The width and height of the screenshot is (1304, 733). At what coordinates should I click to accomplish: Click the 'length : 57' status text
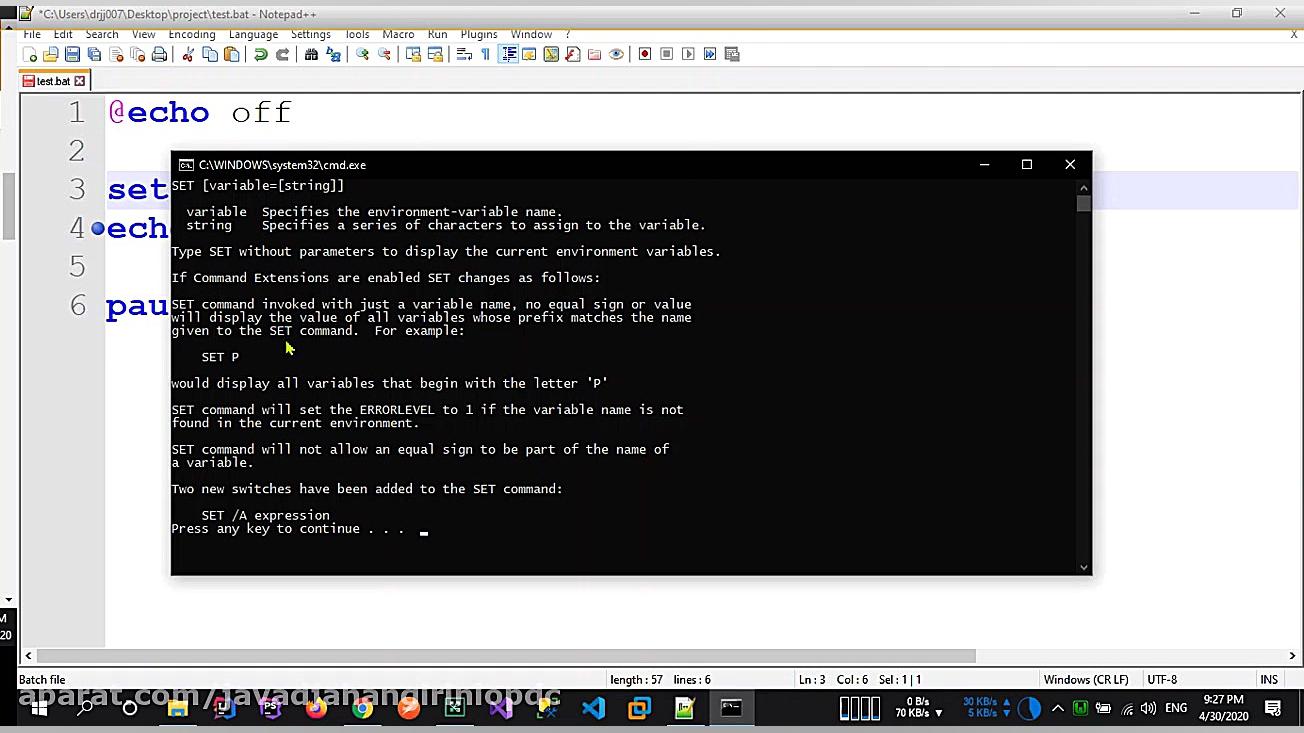point(636,680)
